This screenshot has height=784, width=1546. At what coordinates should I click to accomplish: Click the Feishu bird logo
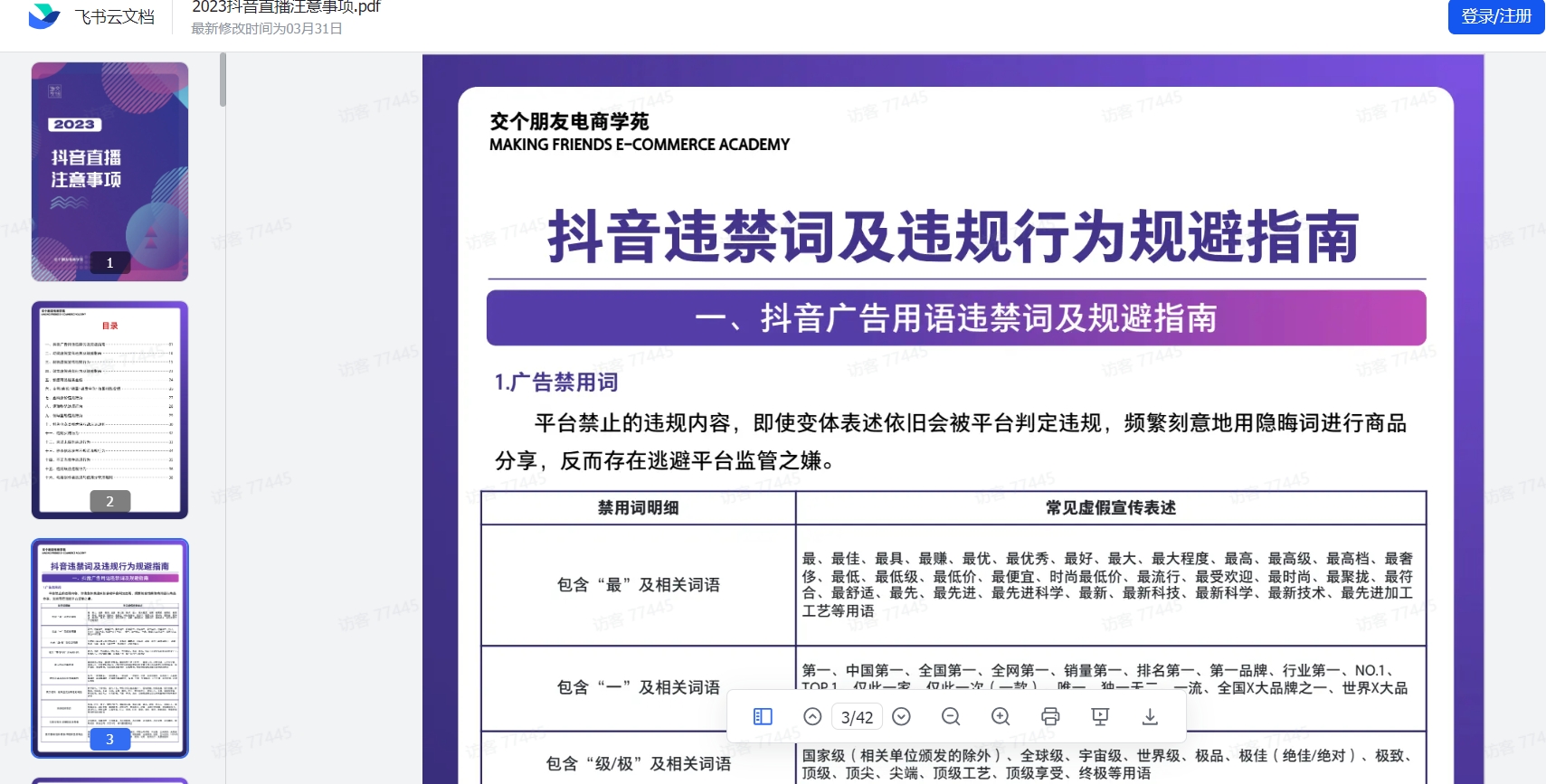(x=43, y=16)
